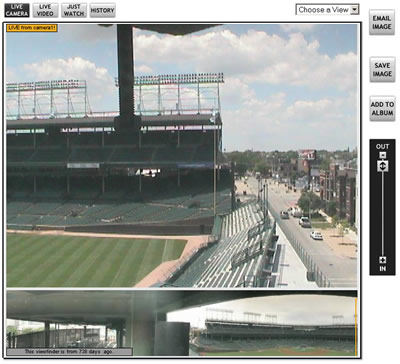Click the Save Image button
Screen dimensions: 400x364
point(382,70)
